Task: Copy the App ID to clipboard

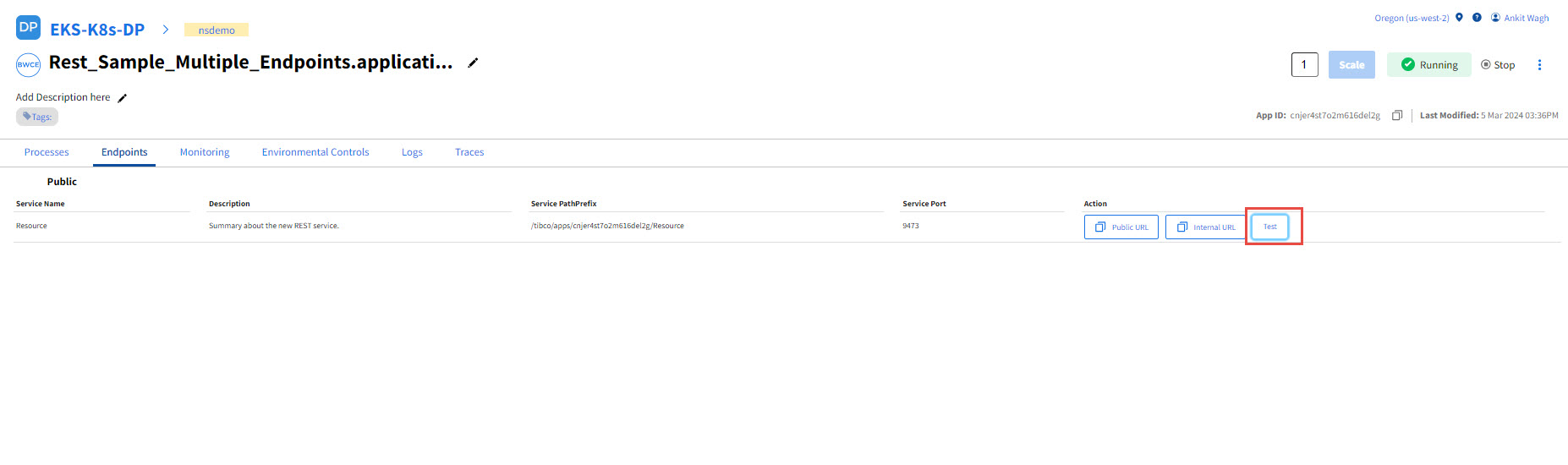Action: 1397,115
